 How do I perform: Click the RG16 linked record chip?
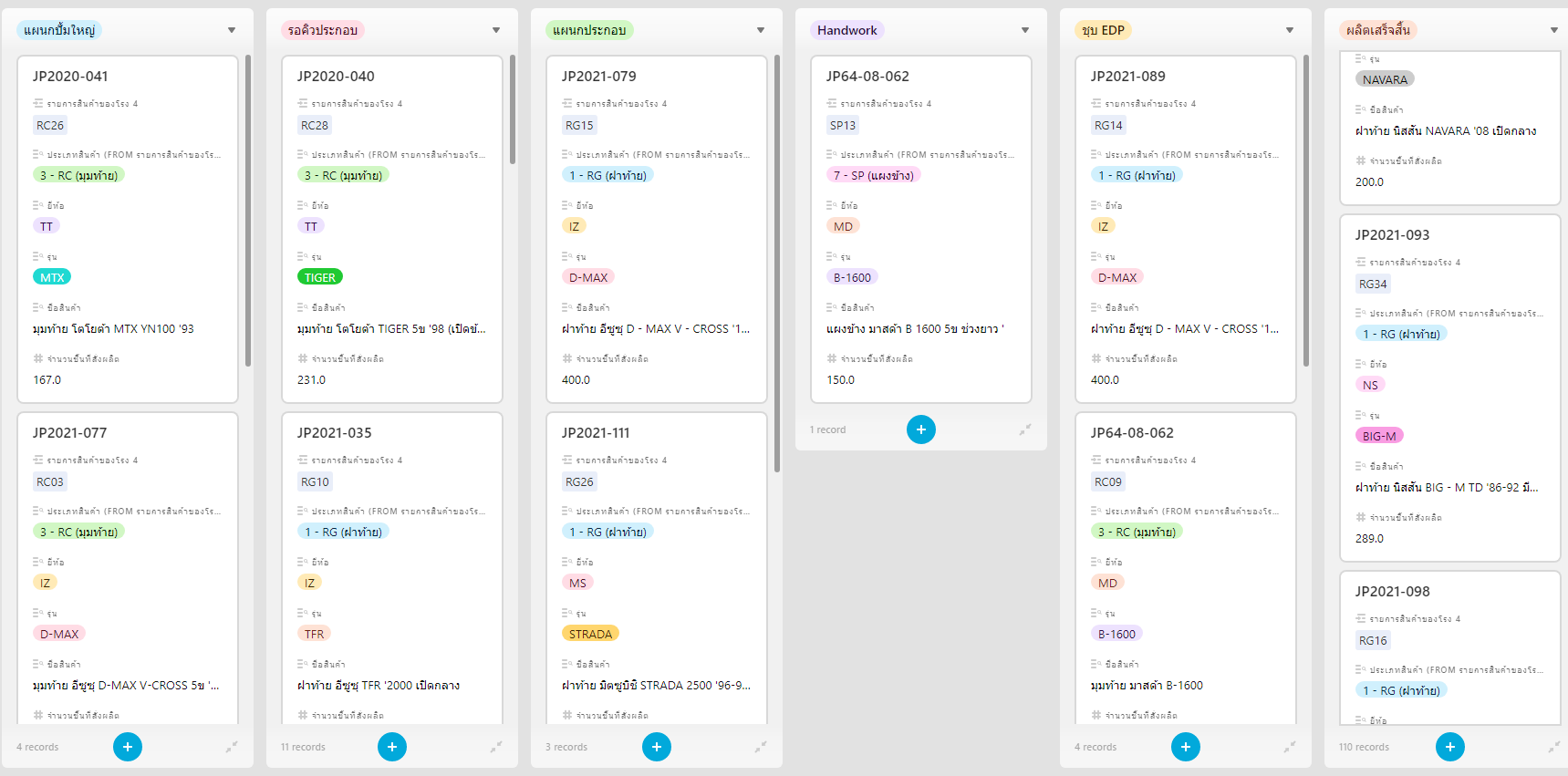1373,640
